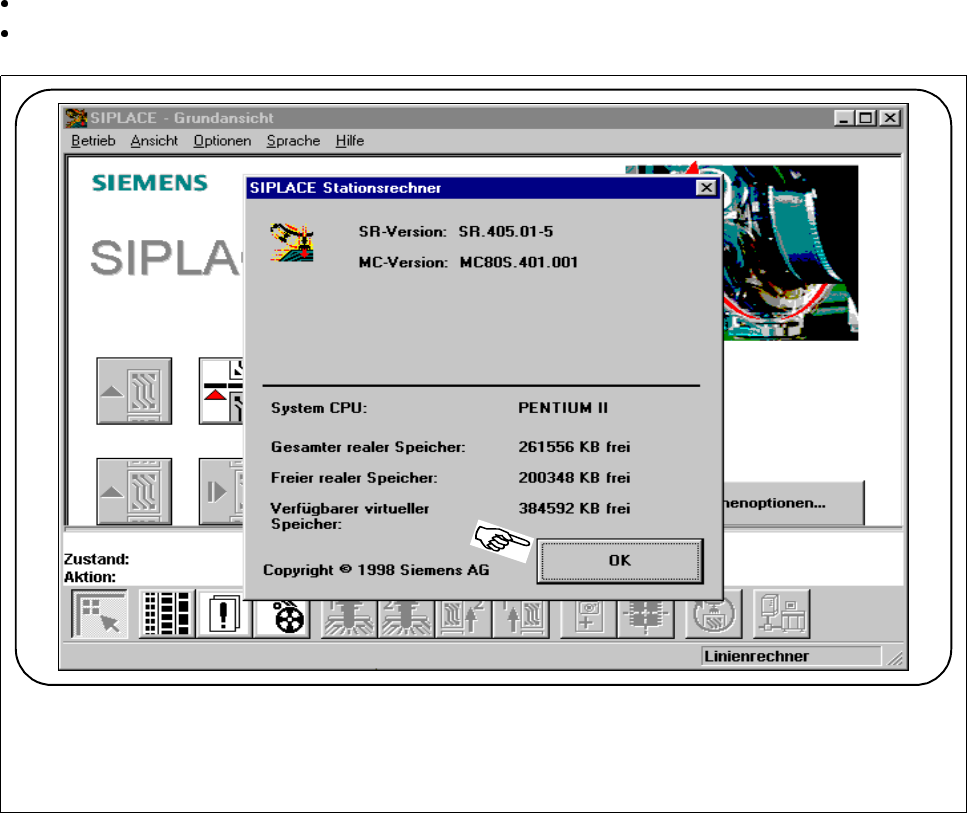Click the machine photo thumbnail

[x=791, y=253]
